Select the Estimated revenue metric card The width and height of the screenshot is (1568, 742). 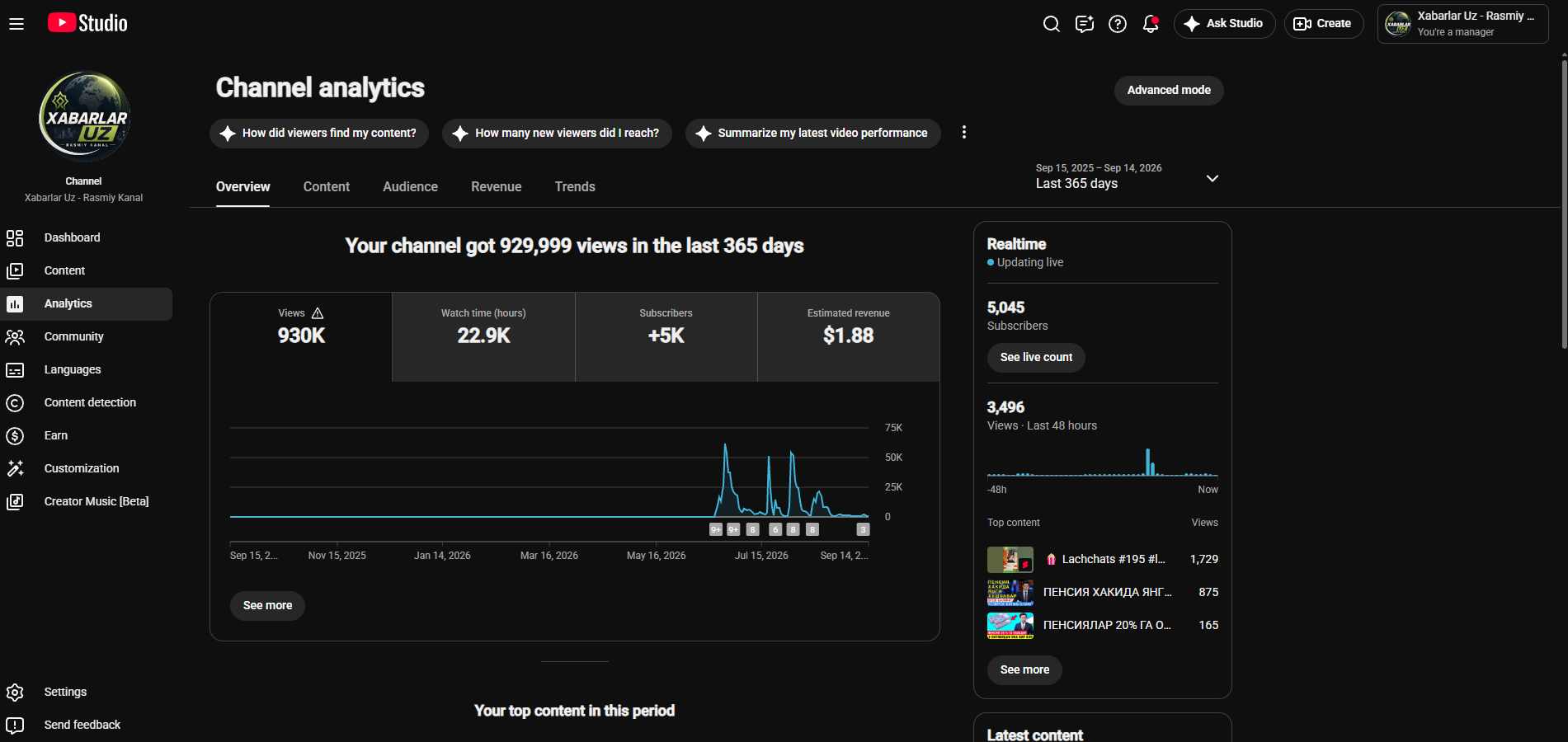(x=849, y=337)
